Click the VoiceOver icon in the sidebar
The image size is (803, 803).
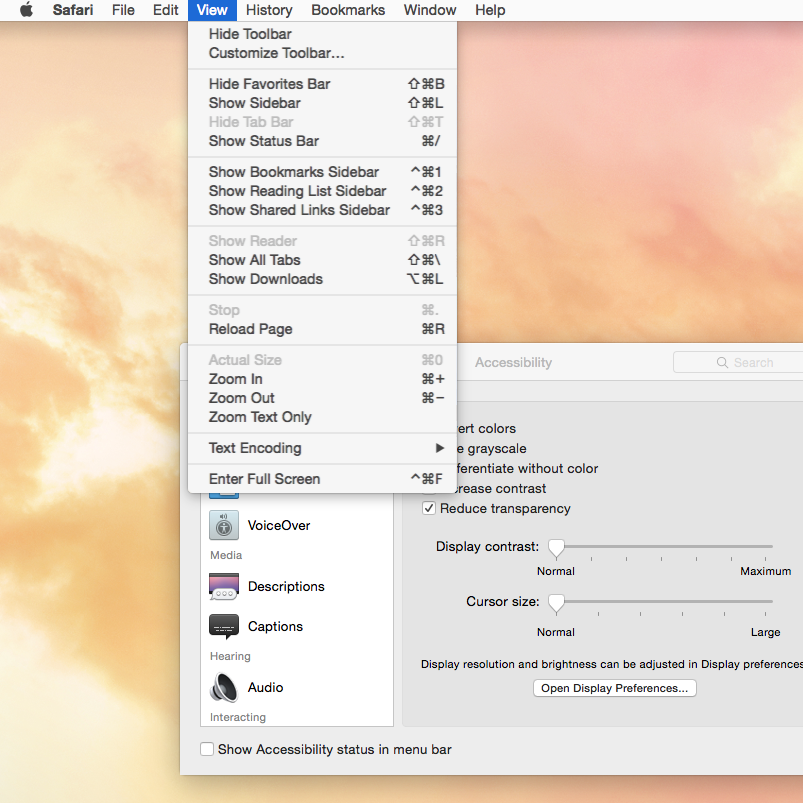tap(224, 525)
